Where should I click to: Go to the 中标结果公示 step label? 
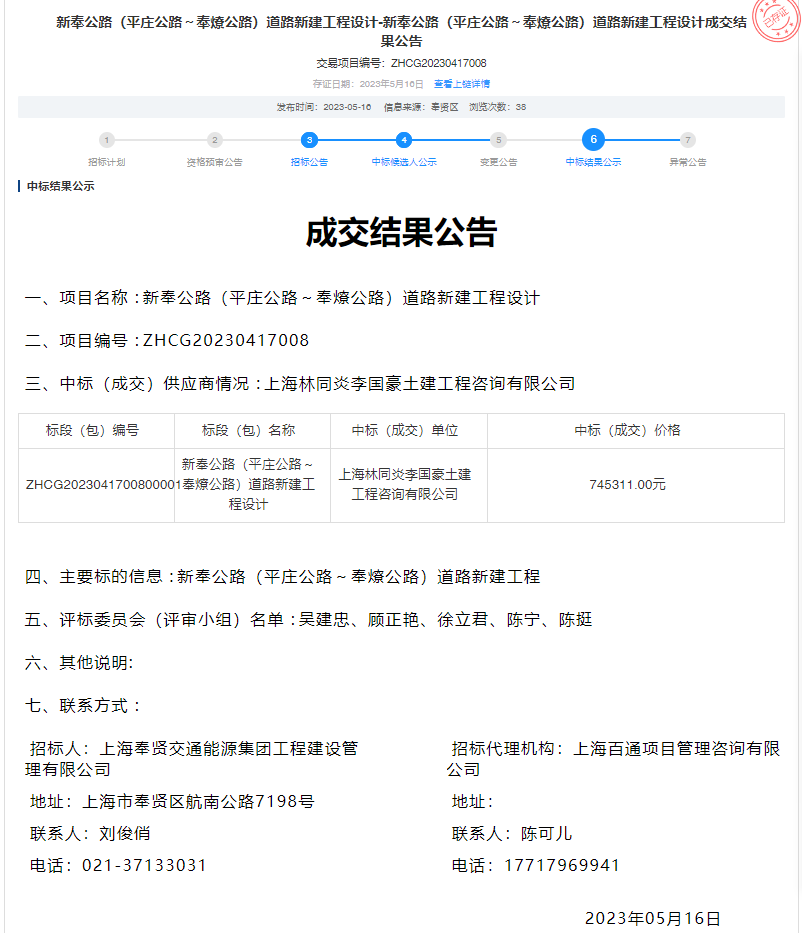point(593,162)
